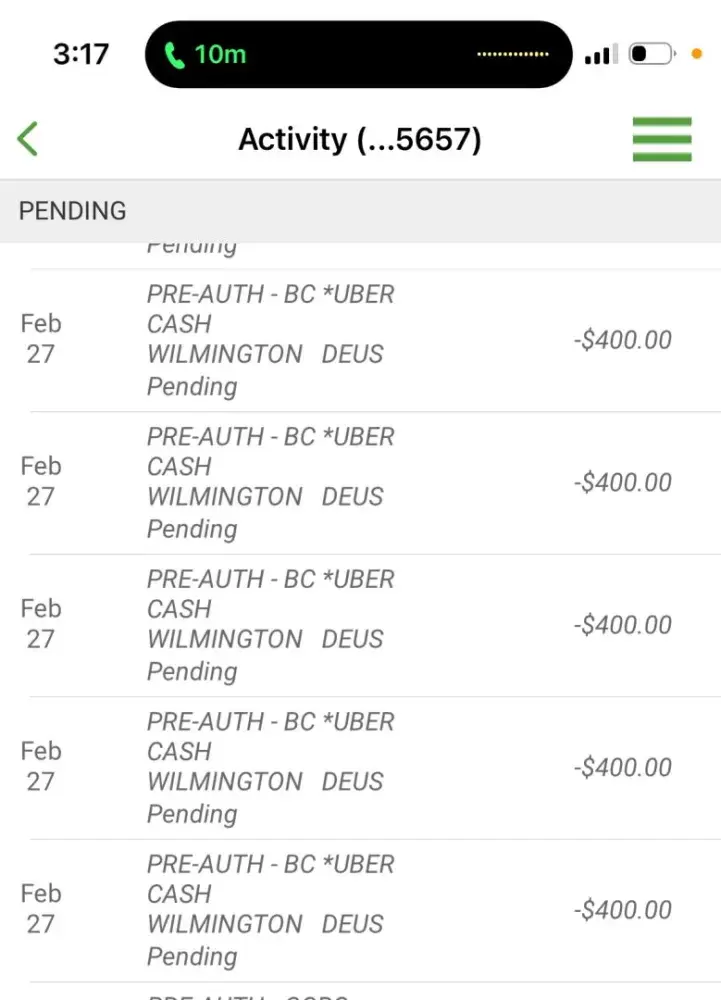Tap the green back arrow
The height and width of the screenshot is (1000, 721).
coord(27,138)
